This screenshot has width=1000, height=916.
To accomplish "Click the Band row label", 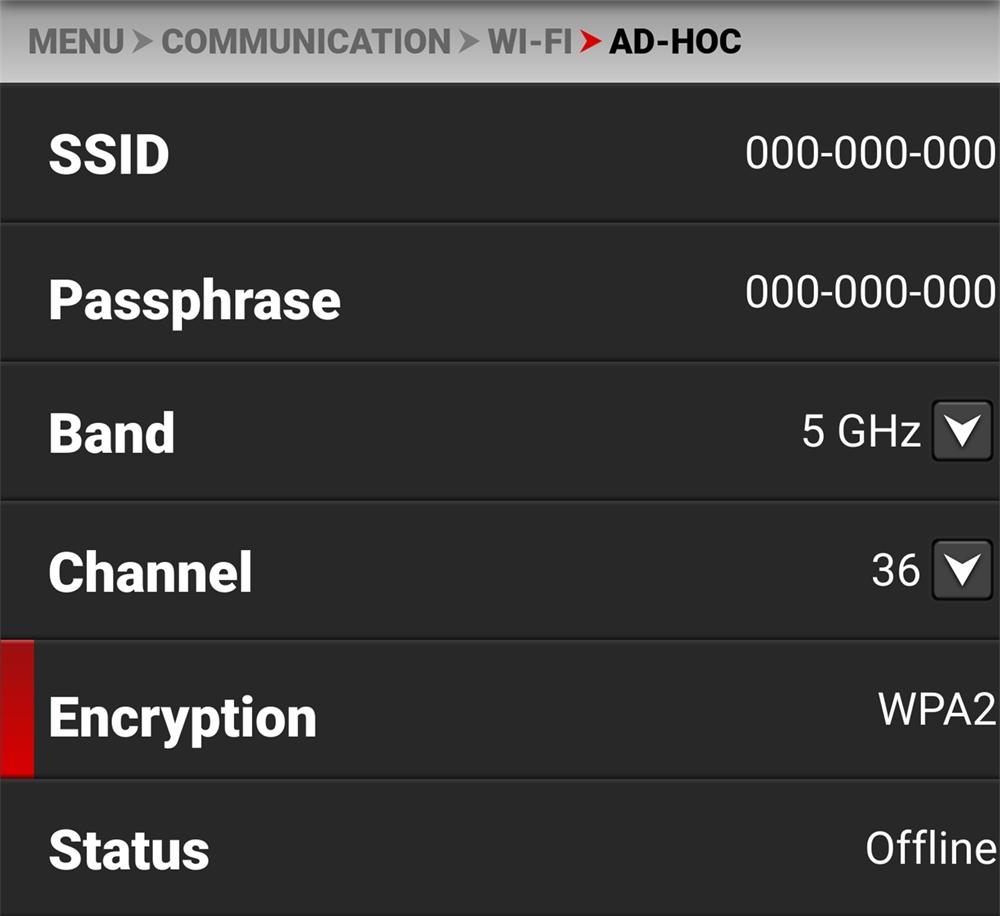I will click(111, 433).
